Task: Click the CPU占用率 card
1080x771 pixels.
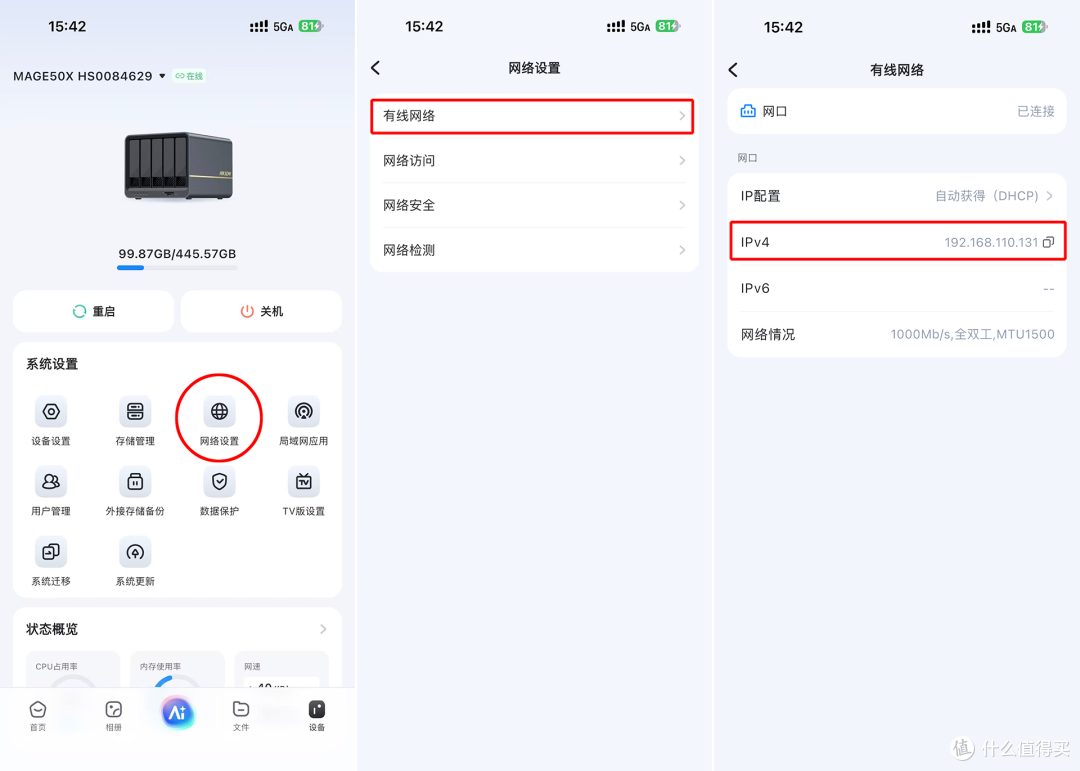Action: point(73,670)
